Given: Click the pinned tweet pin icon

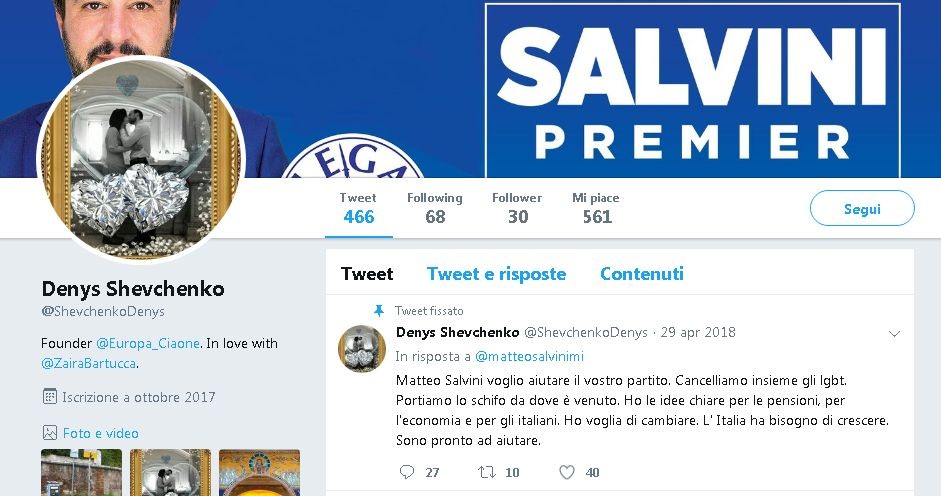Looking at the screenshot, I should click(379, 310).
